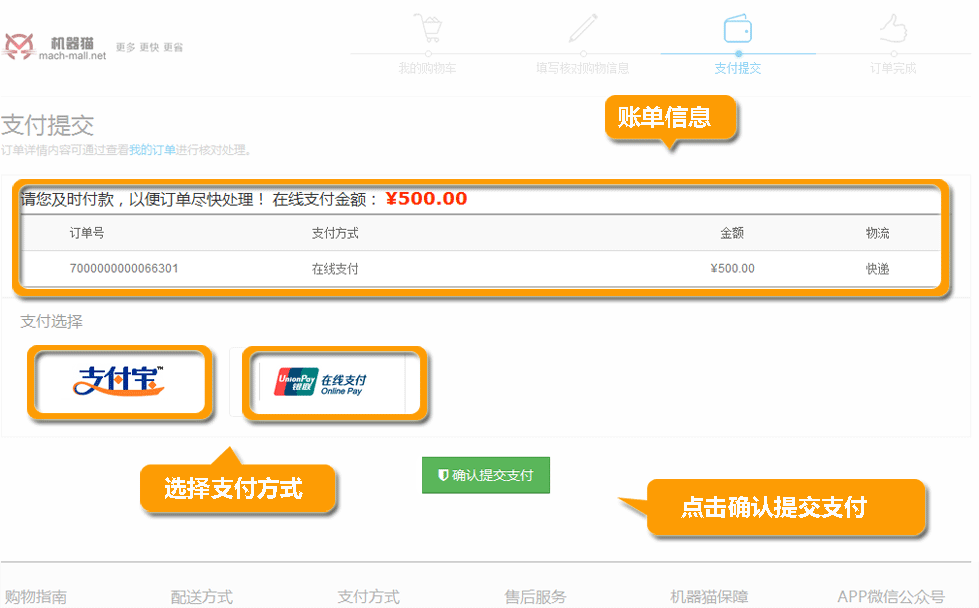The height and width of the screenshot is (608, 979).
Task: Click the 订单号 column header
Action: [x=87, y=233]
